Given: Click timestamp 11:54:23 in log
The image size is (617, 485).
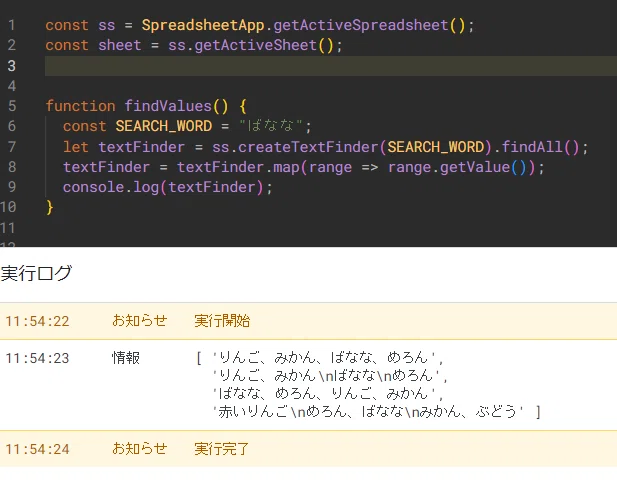Looking at the screenshot, I should pyautogui.click(x=37, y=358).
